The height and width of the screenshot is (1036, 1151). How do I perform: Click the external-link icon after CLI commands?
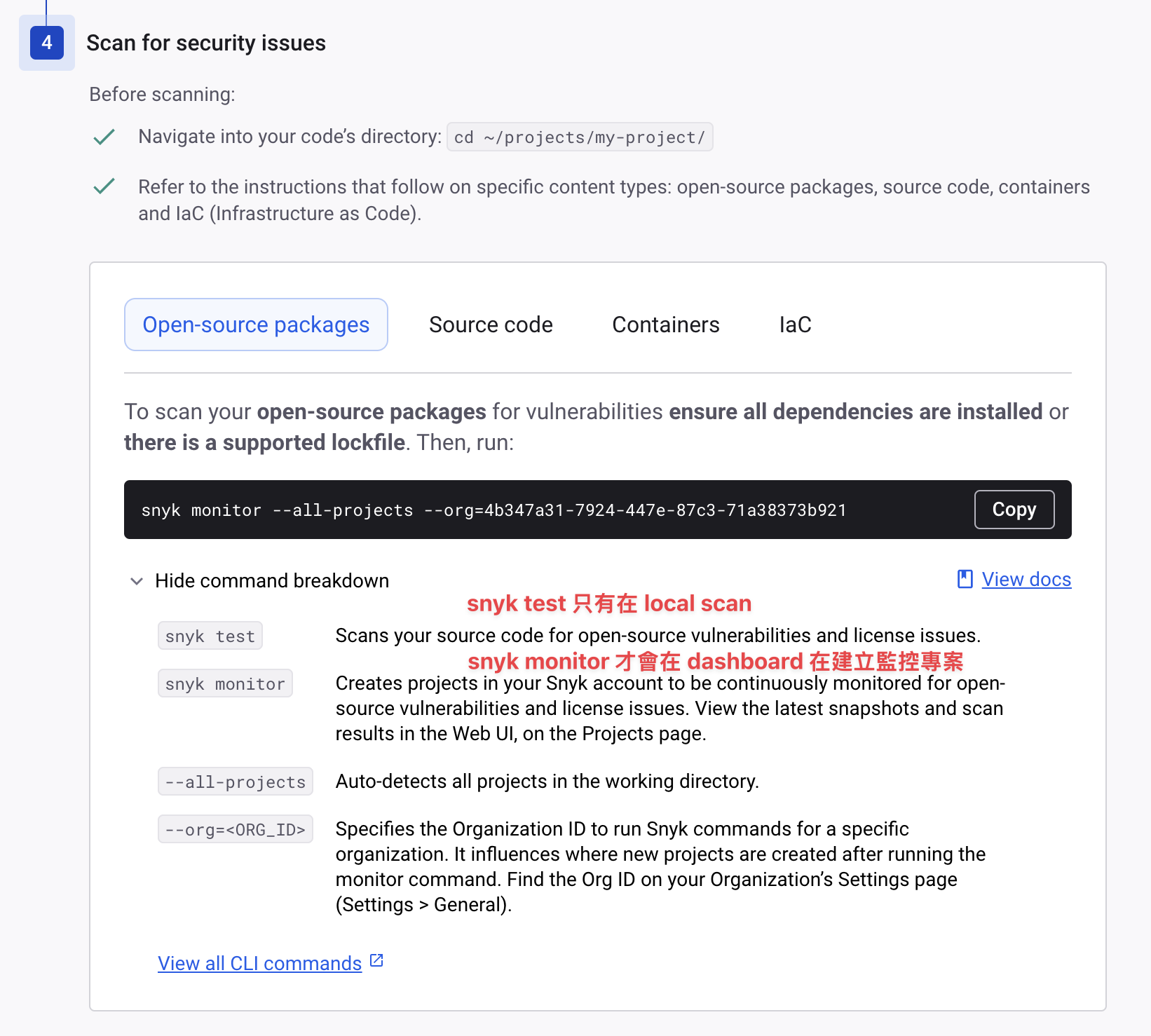click(x=376, y=960)
